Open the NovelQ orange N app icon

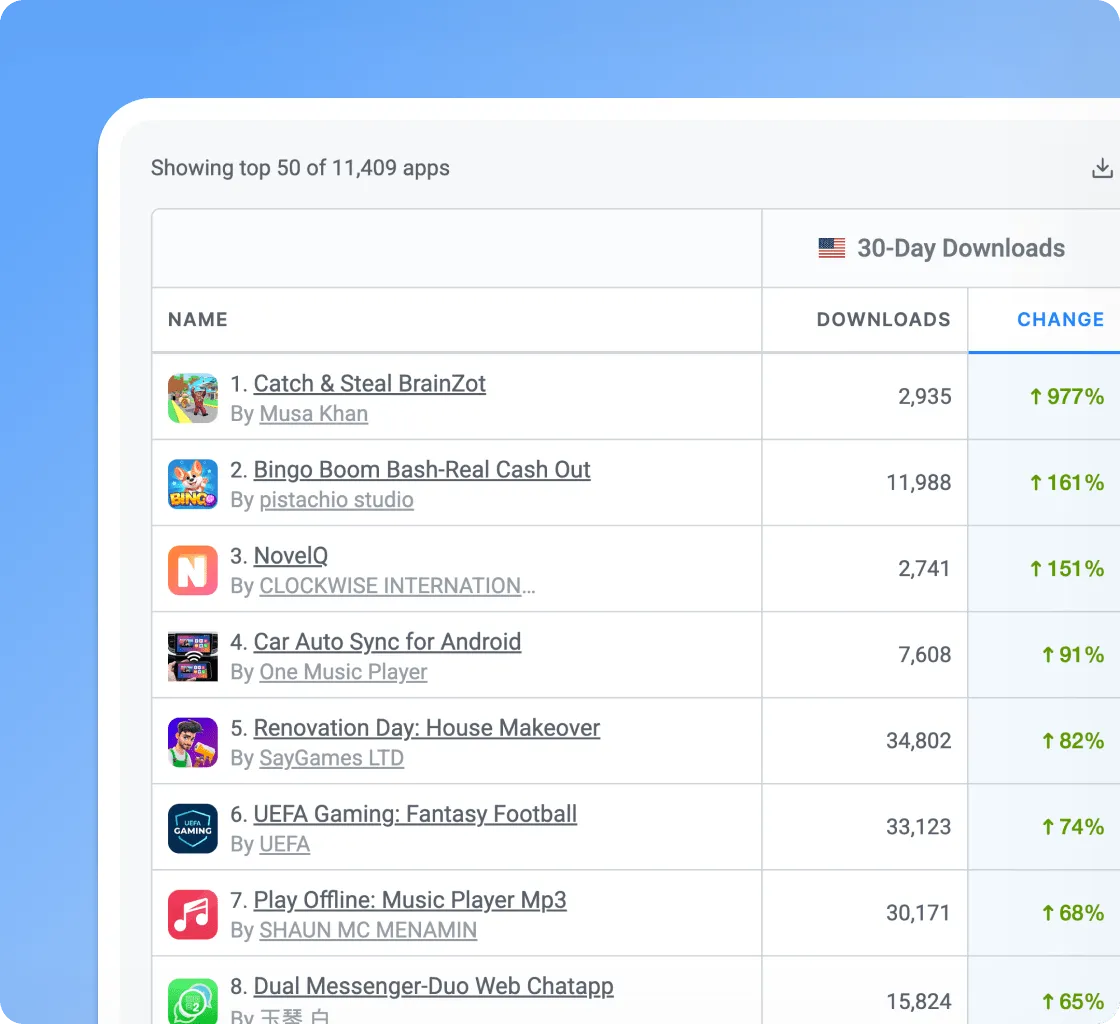coord(193,571)
